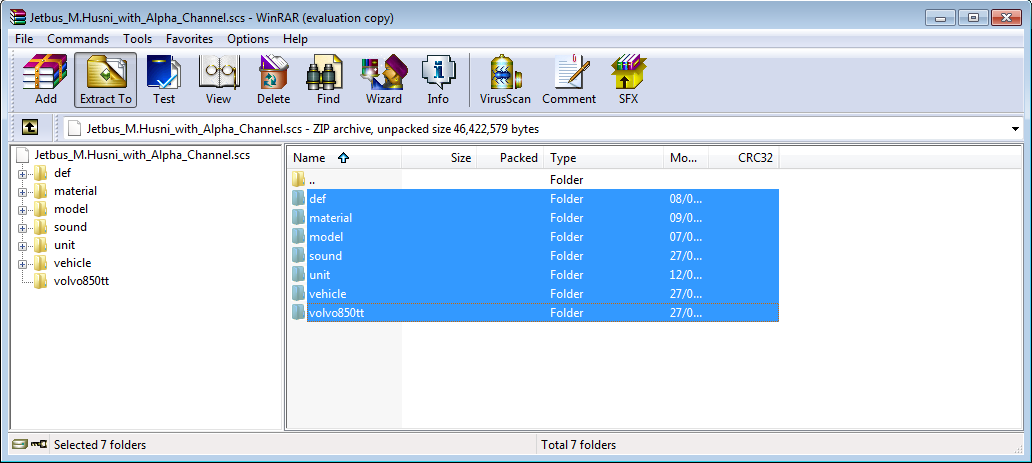The image size is (1032, 463).
Task: Expand the material folder in tree
Action: point(23,192)
